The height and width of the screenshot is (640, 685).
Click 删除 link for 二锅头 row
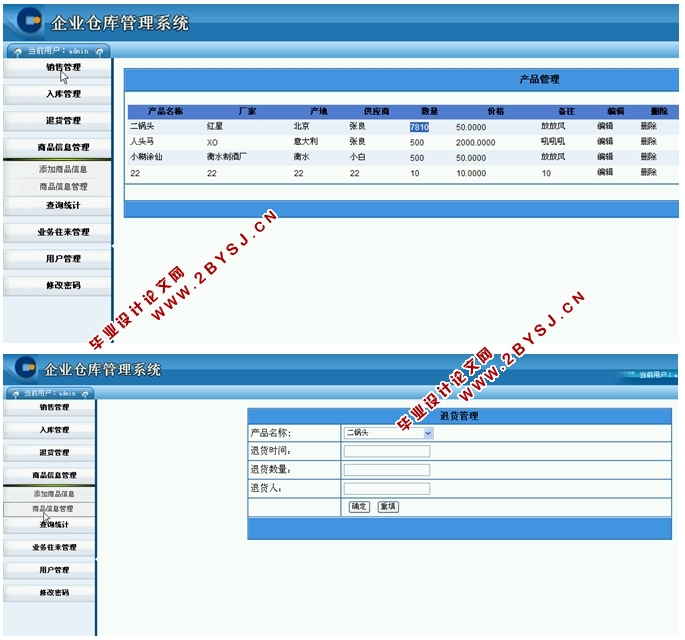649,126
